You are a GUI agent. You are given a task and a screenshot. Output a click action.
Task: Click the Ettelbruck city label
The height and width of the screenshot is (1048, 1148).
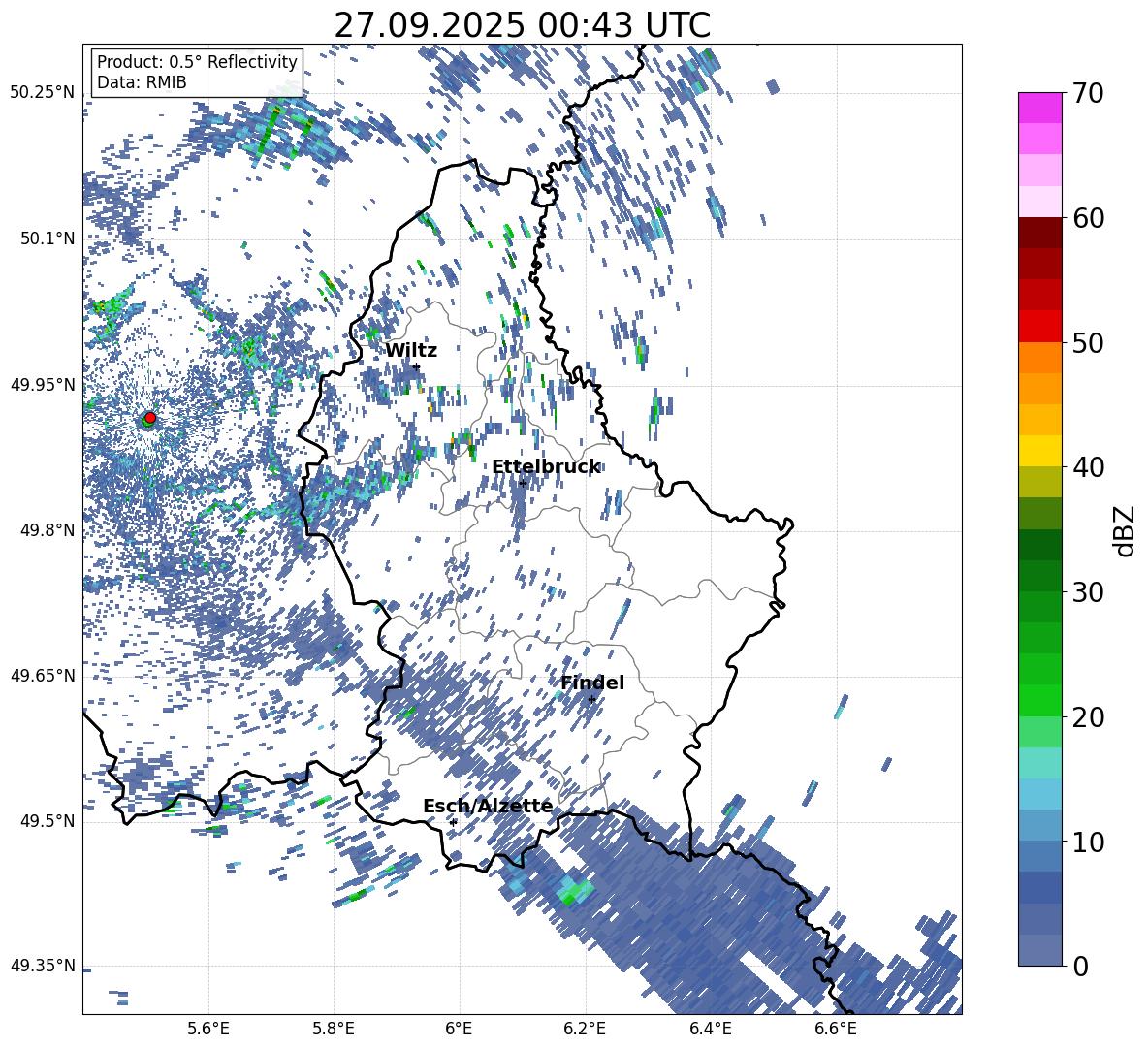click(x=546, y=467)
